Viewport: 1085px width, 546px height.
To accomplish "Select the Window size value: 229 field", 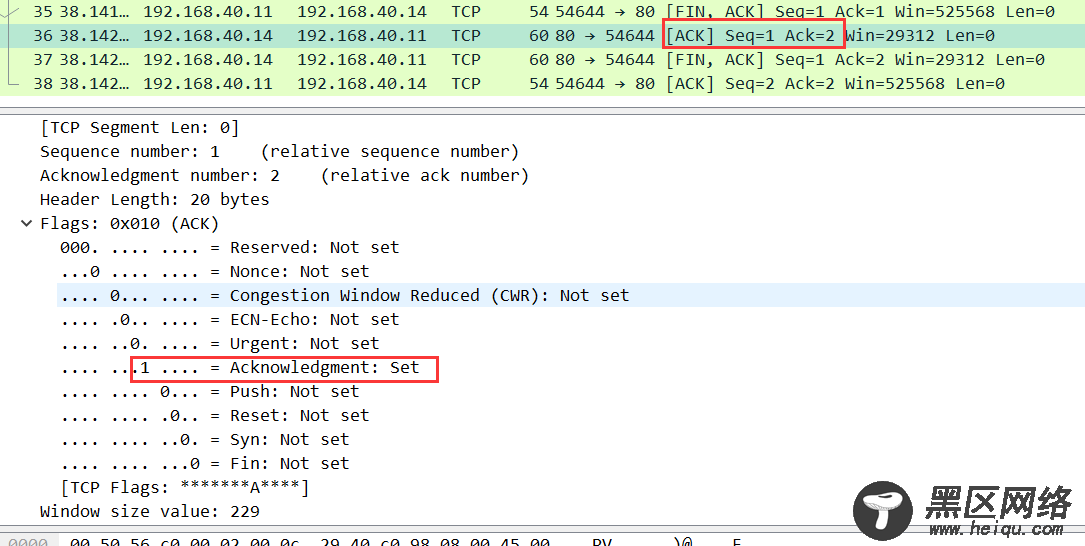I will coord(149,511).
